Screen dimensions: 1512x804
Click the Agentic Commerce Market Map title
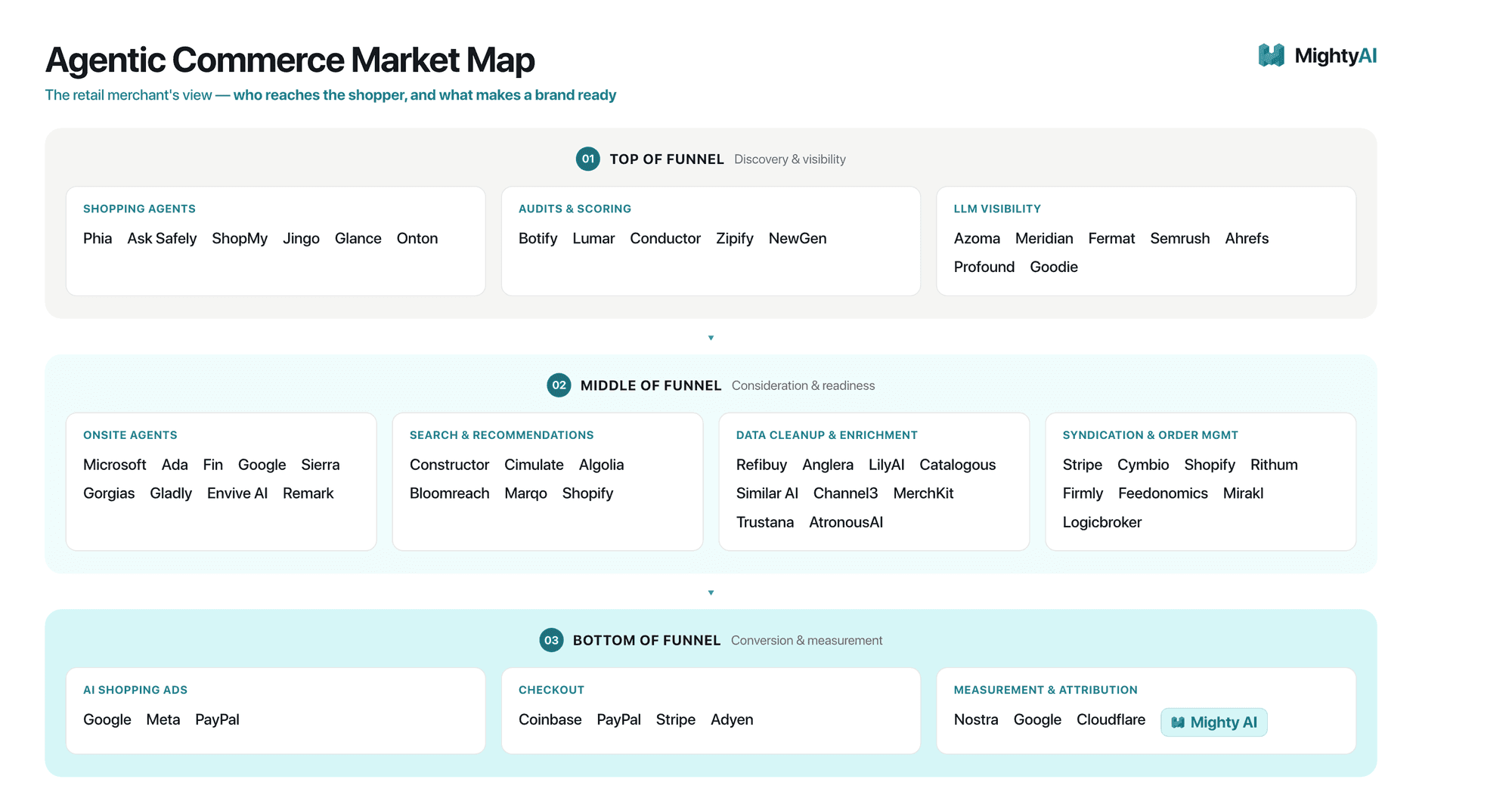[x=290, y=60]
